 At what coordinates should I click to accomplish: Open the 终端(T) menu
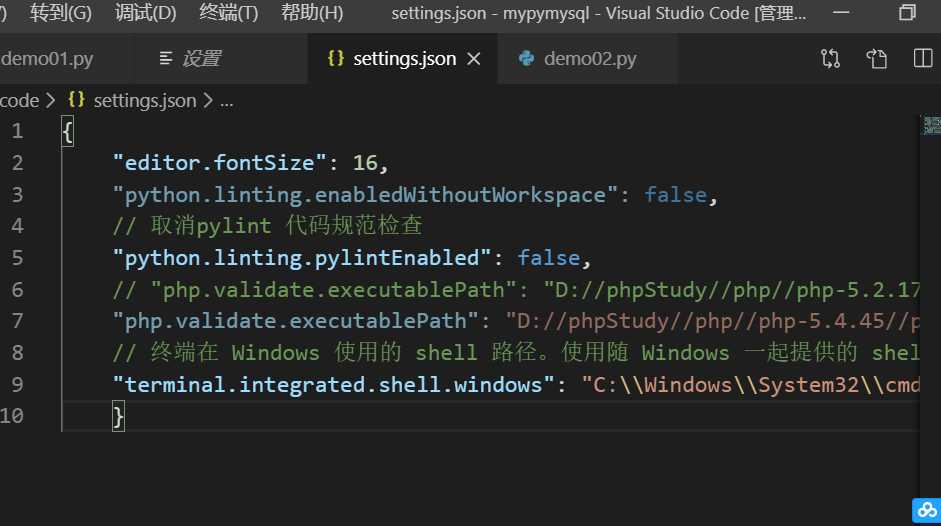[x=228, y=13]
